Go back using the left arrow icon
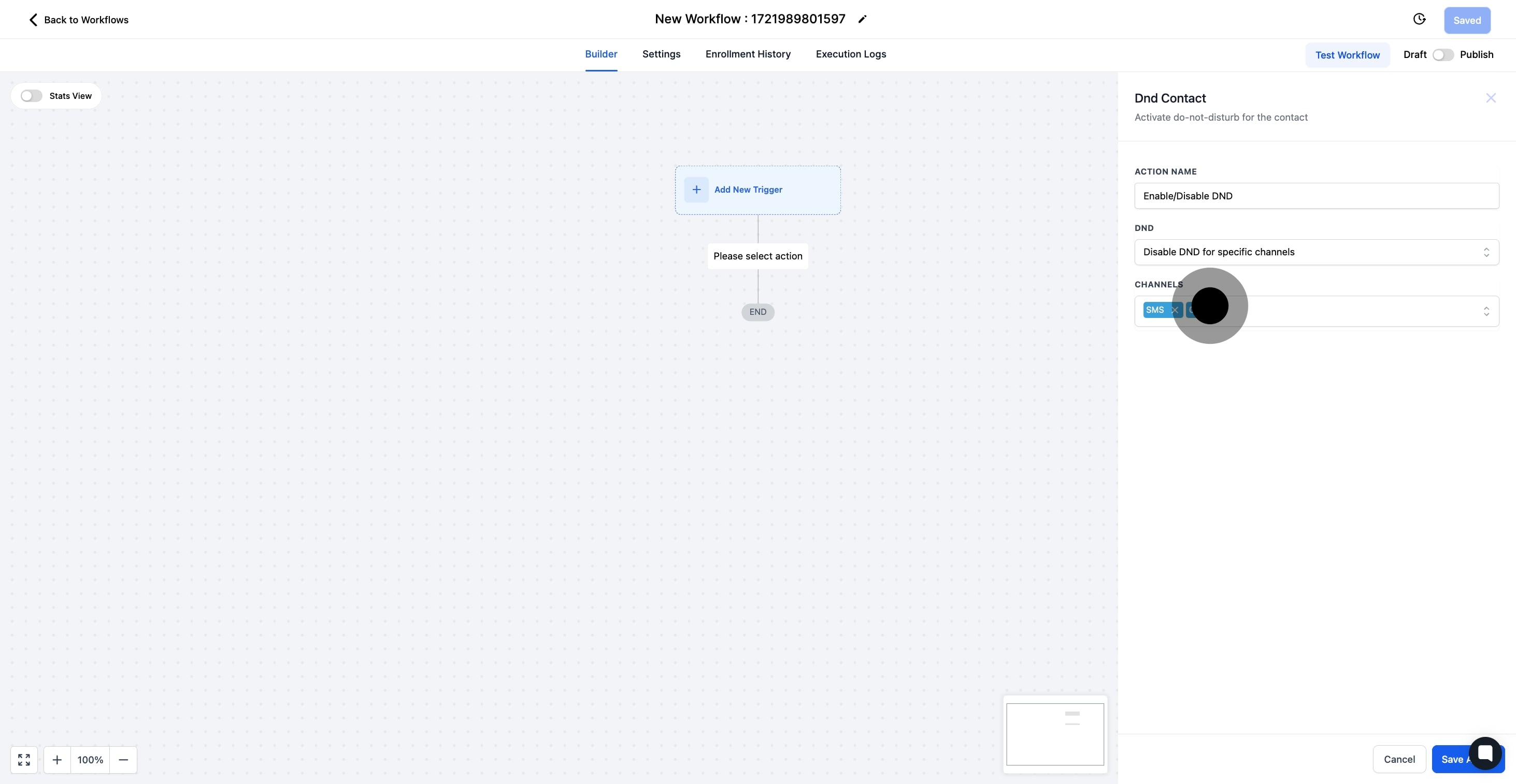1516x784 pixels. pos(34,20)
